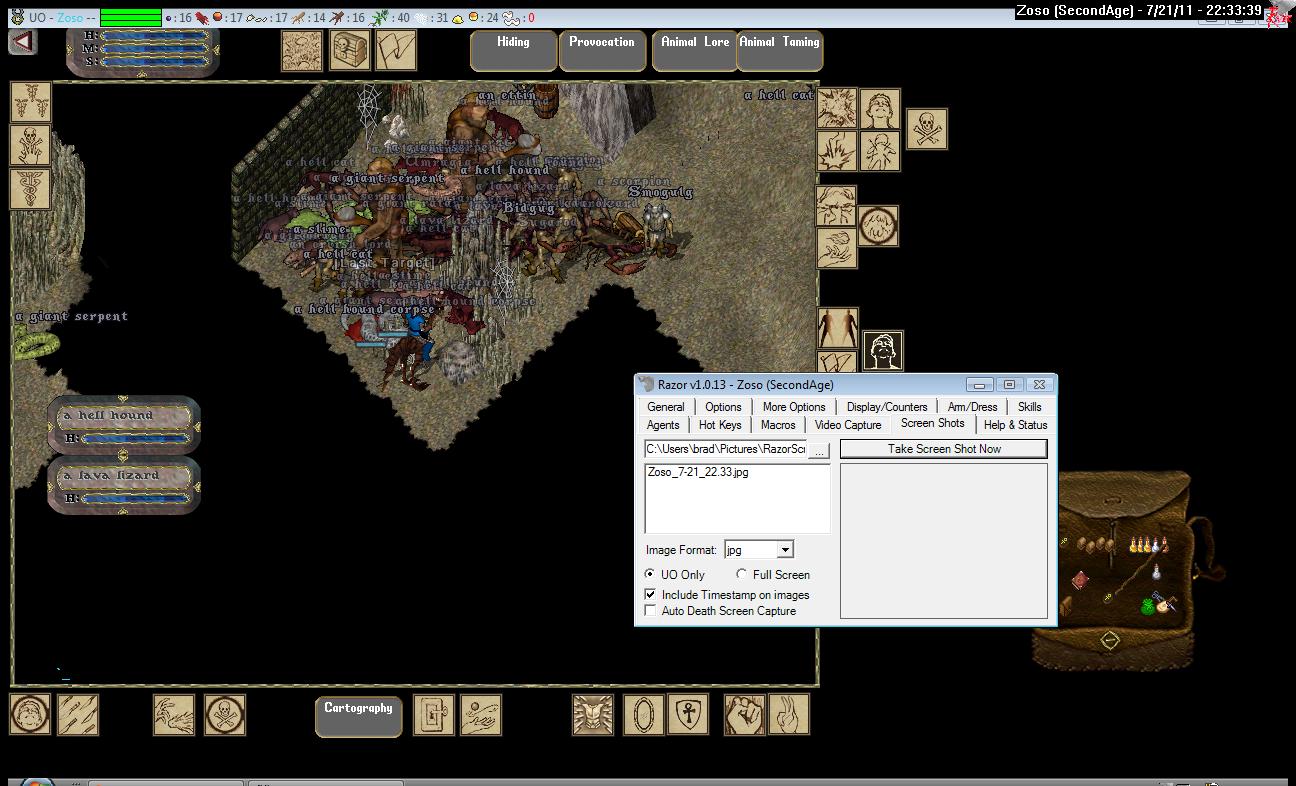The height and width of the screenshot is (786, 1296).
Task: Activate the Provocation skill button
Action: (602, 50)
